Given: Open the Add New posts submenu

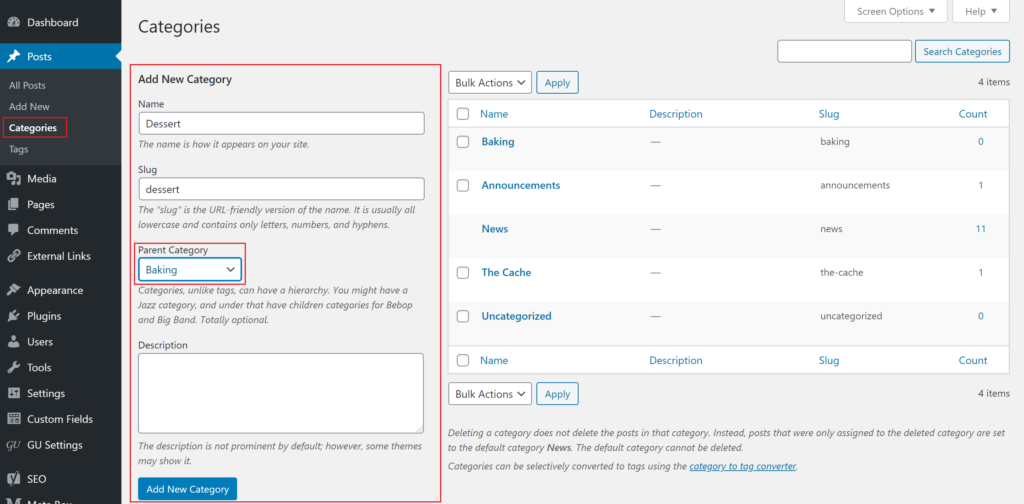Looking at the screenshot, I should pyautogui.click(x=29, y=106).
